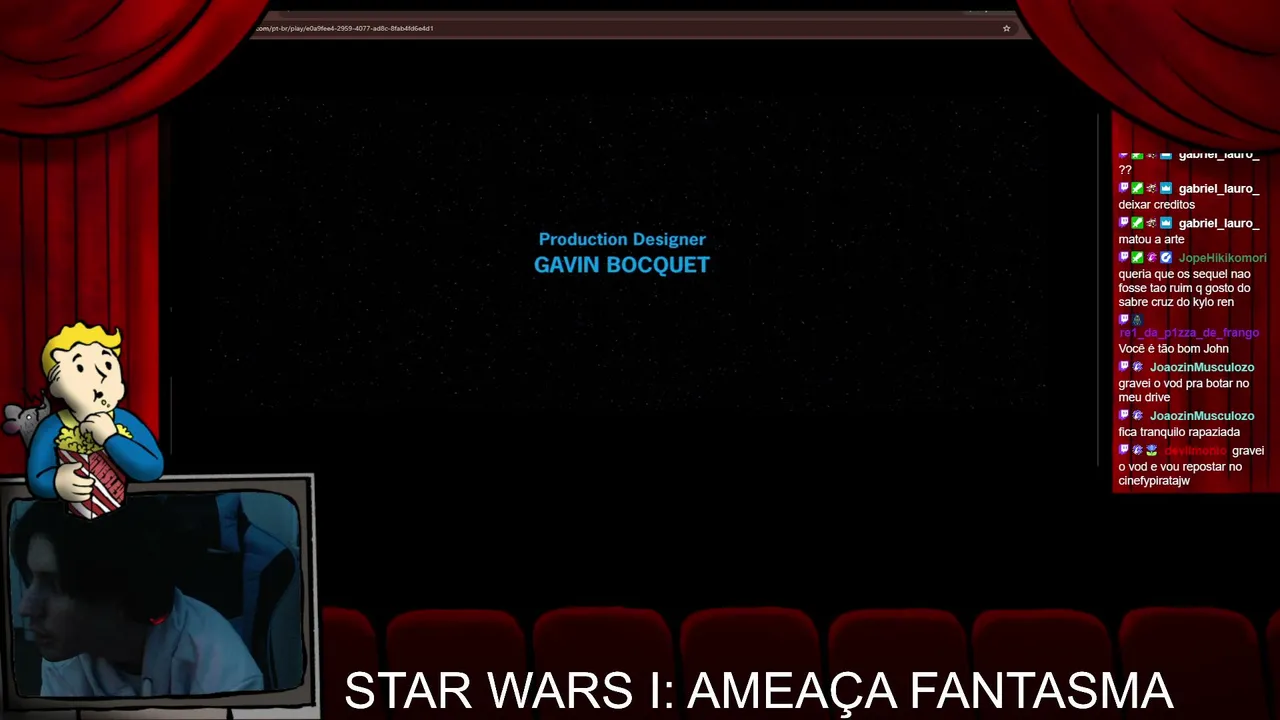Viewport: 1280px width, 720px height.
Task: Click the message 'gravei o vod pra botar no meu drive'
Action: [1184, 390]
